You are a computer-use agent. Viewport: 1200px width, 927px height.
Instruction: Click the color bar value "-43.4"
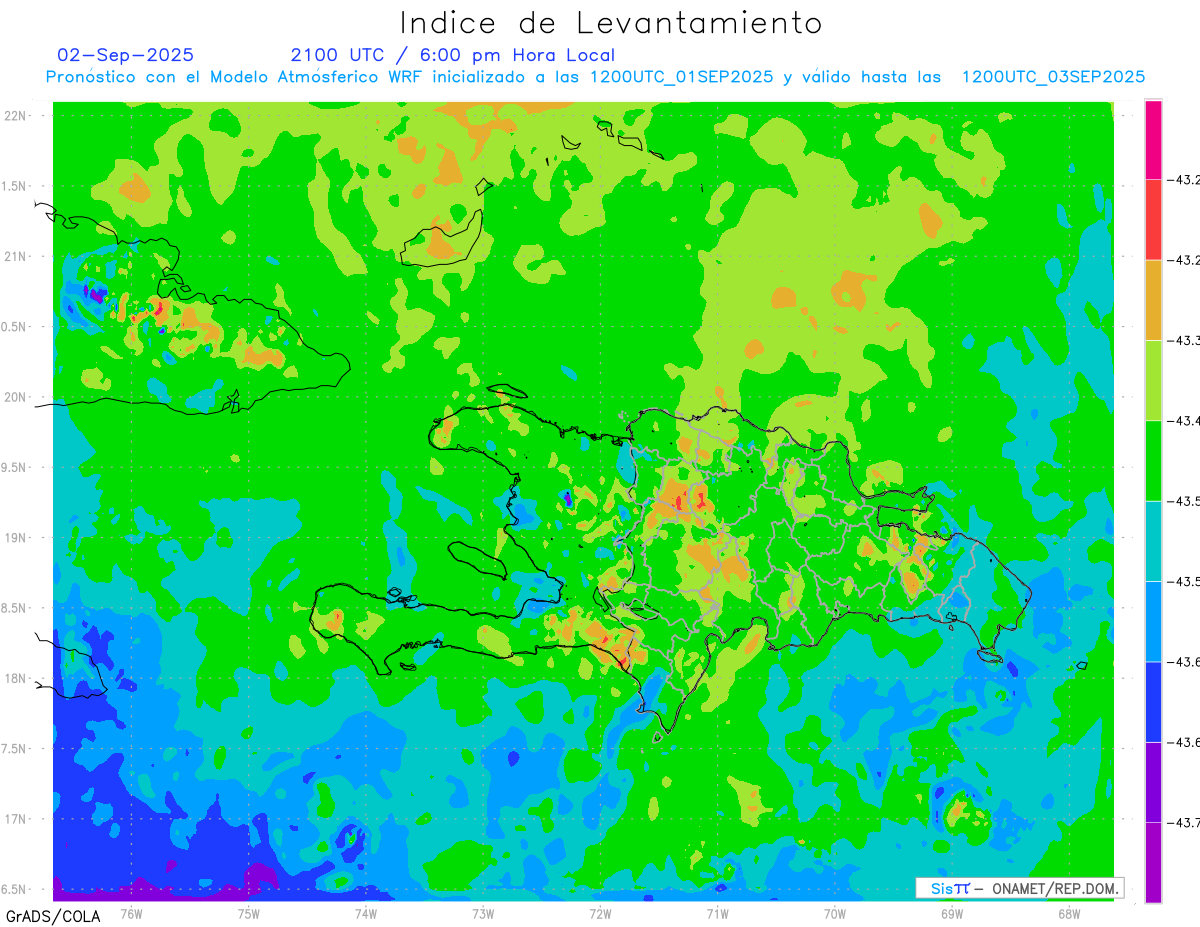pos(1185,421)
